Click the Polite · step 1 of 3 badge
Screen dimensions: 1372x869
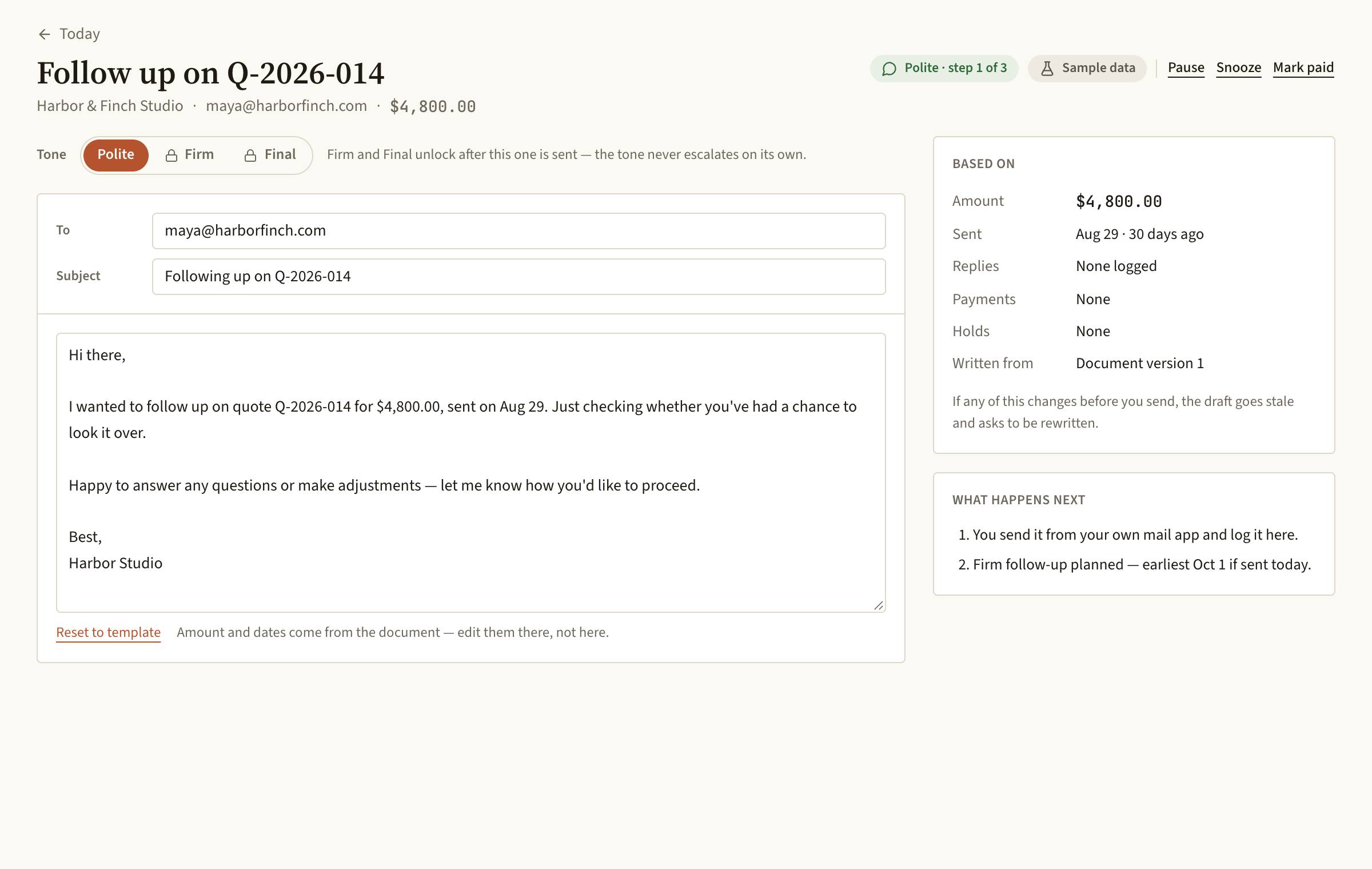click(944, 69)
